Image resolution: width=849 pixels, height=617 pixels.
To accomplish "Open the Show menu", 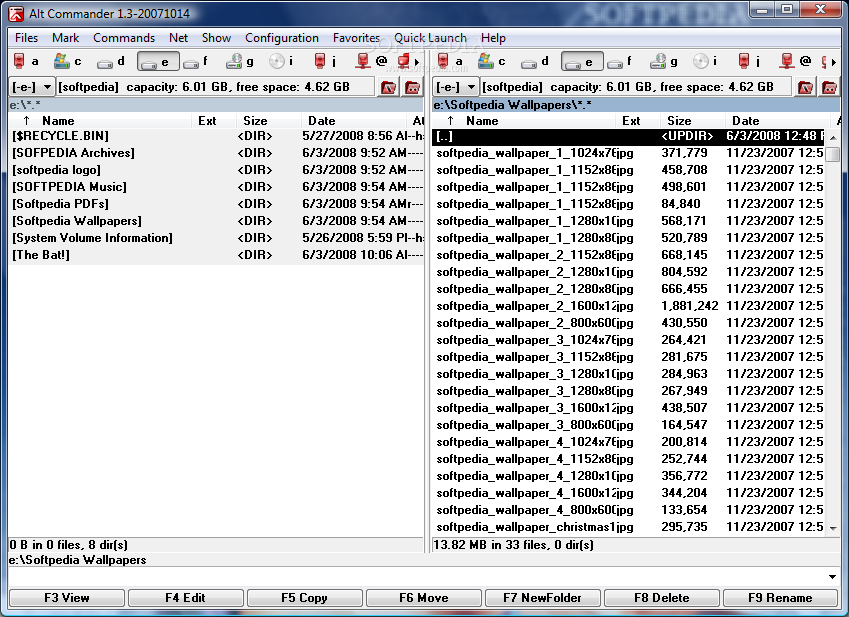I will point(216,38).
